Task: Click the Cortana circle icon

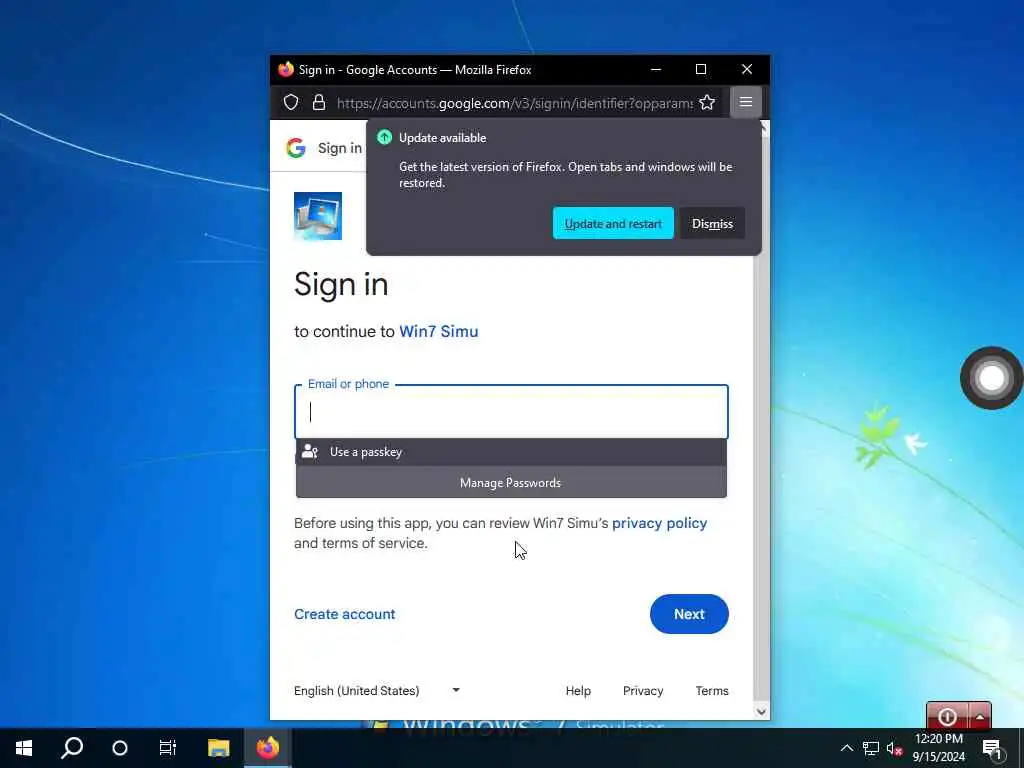Action: 120,748
